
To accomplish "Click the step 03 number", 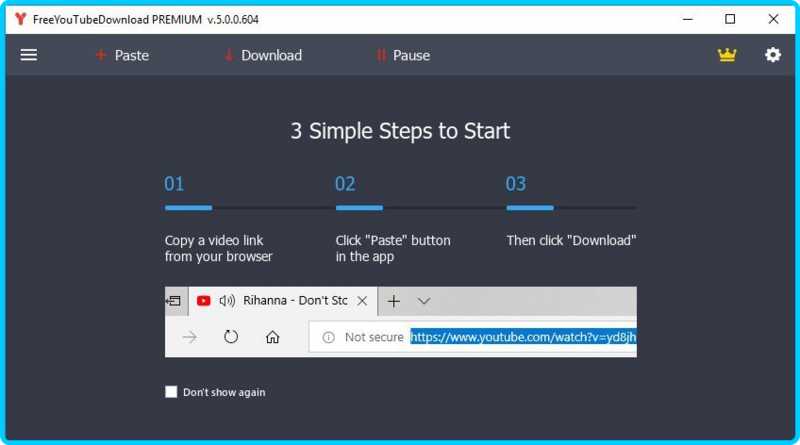I will [x=515, y=184].
